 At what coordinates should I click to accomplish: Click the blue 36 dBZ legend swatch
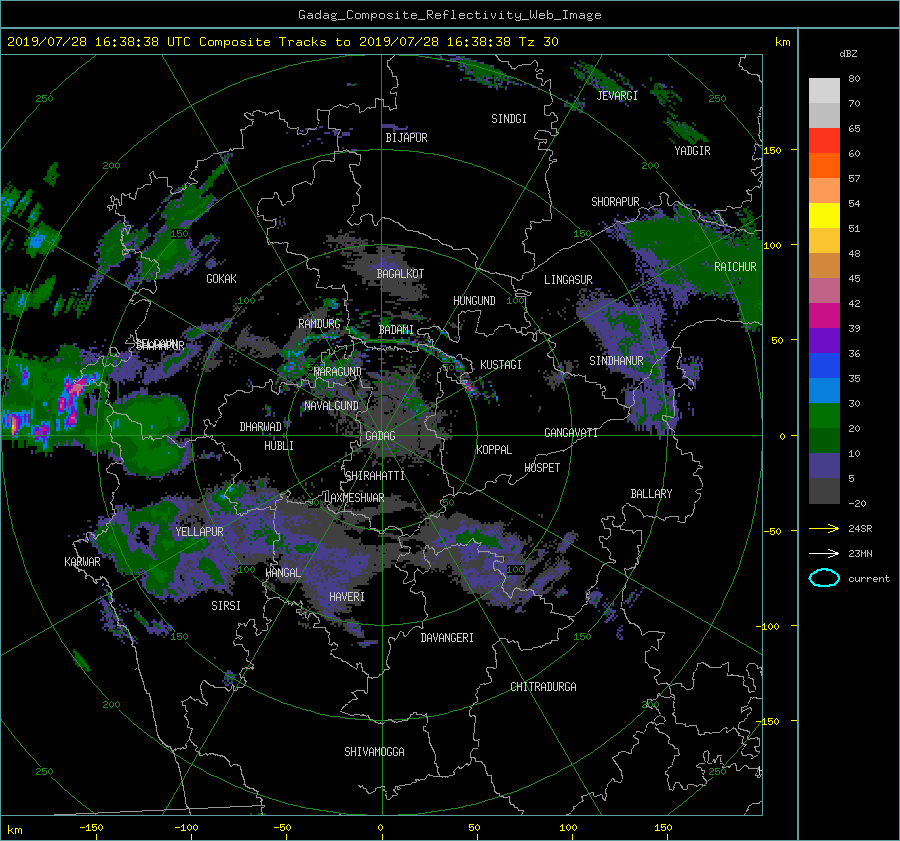click(824, 365)
